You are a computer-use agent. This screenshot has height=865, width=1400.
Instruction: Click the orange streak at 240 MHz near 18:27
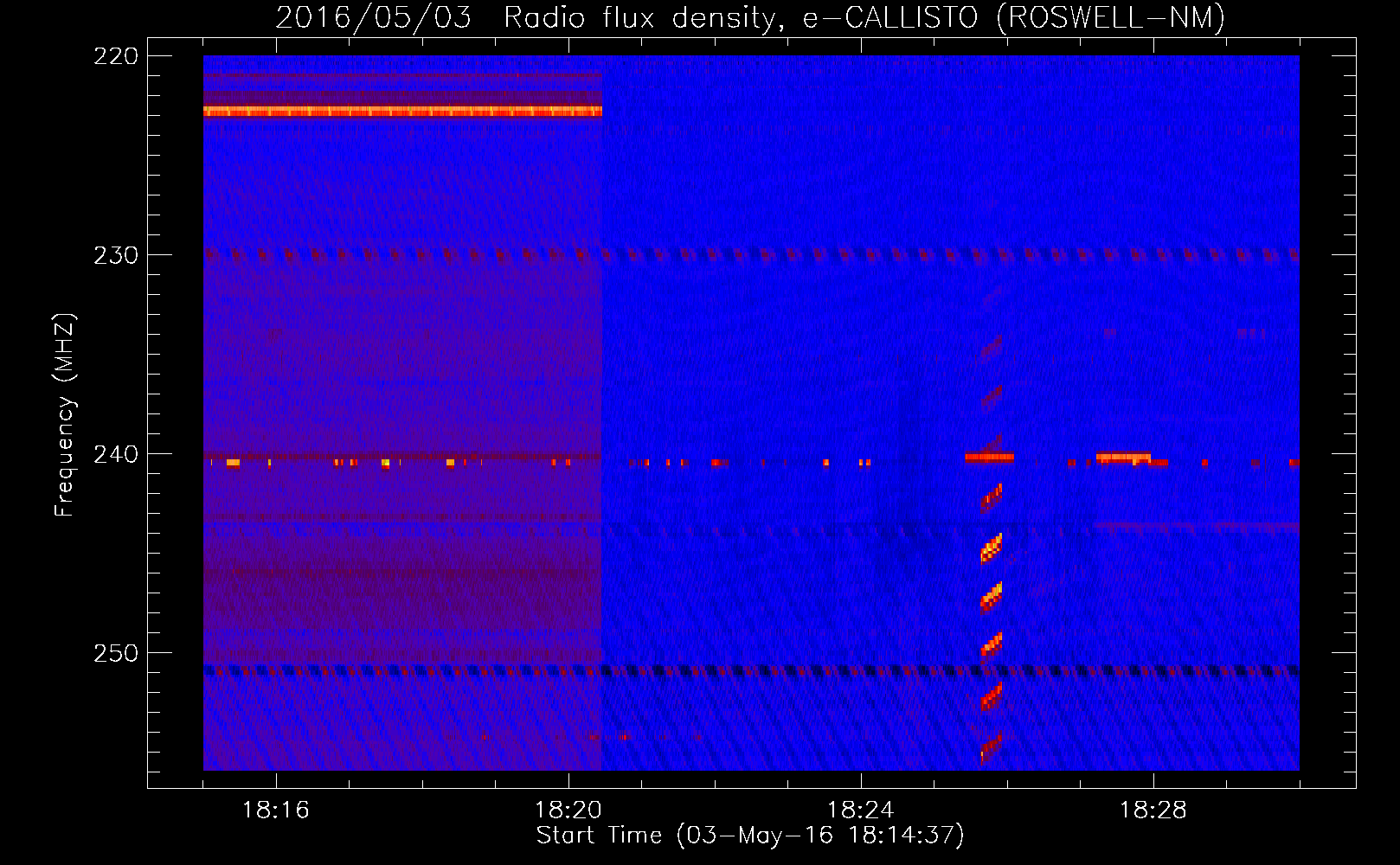pos(1123,458)
